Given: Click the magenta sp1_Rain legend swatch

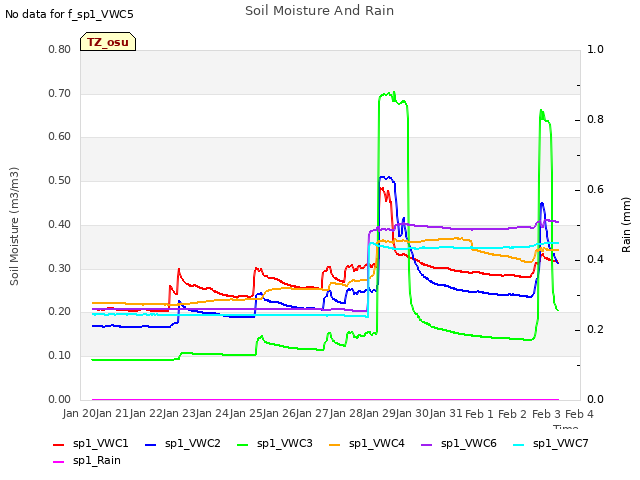Looking at the screenshot, I should click(59, 462).
